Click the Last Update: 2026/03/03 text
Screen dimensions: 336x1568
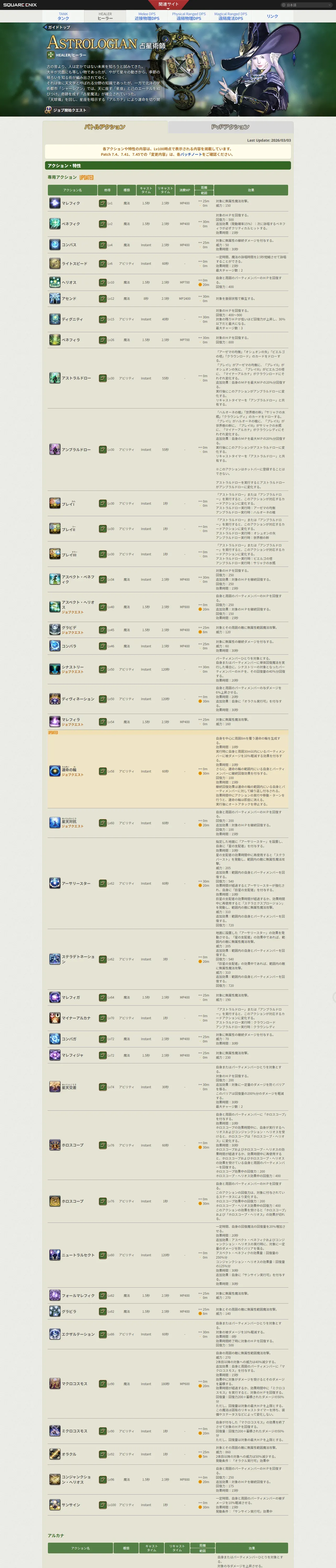coord(269,141)
